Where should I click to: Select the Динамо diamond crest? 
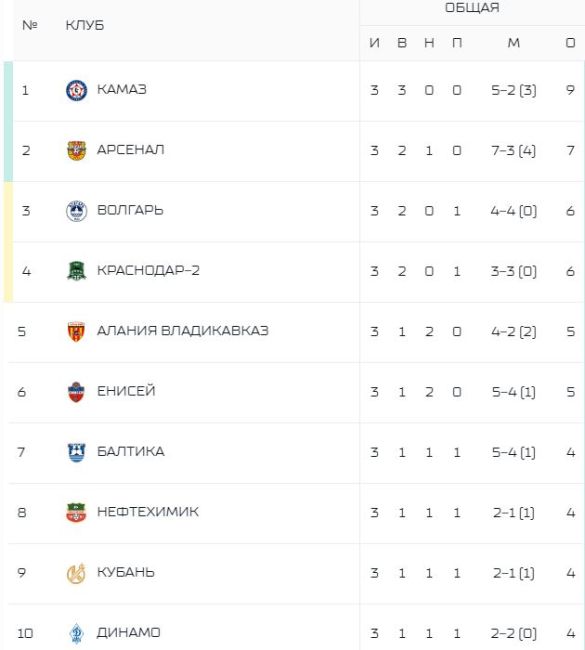coord(77,633)
